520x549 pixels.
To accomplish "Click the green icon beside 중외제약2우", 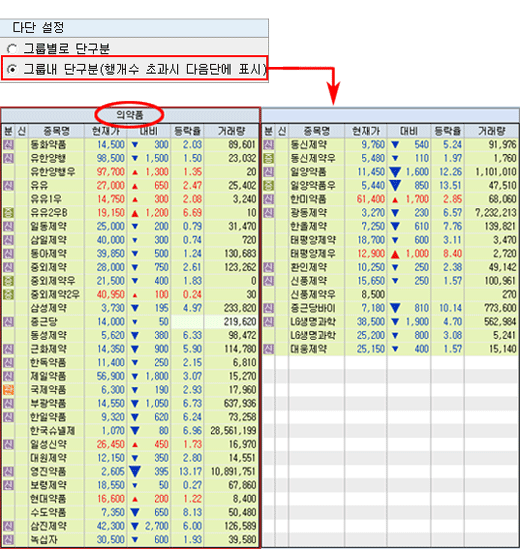I will tap(8, 294).
